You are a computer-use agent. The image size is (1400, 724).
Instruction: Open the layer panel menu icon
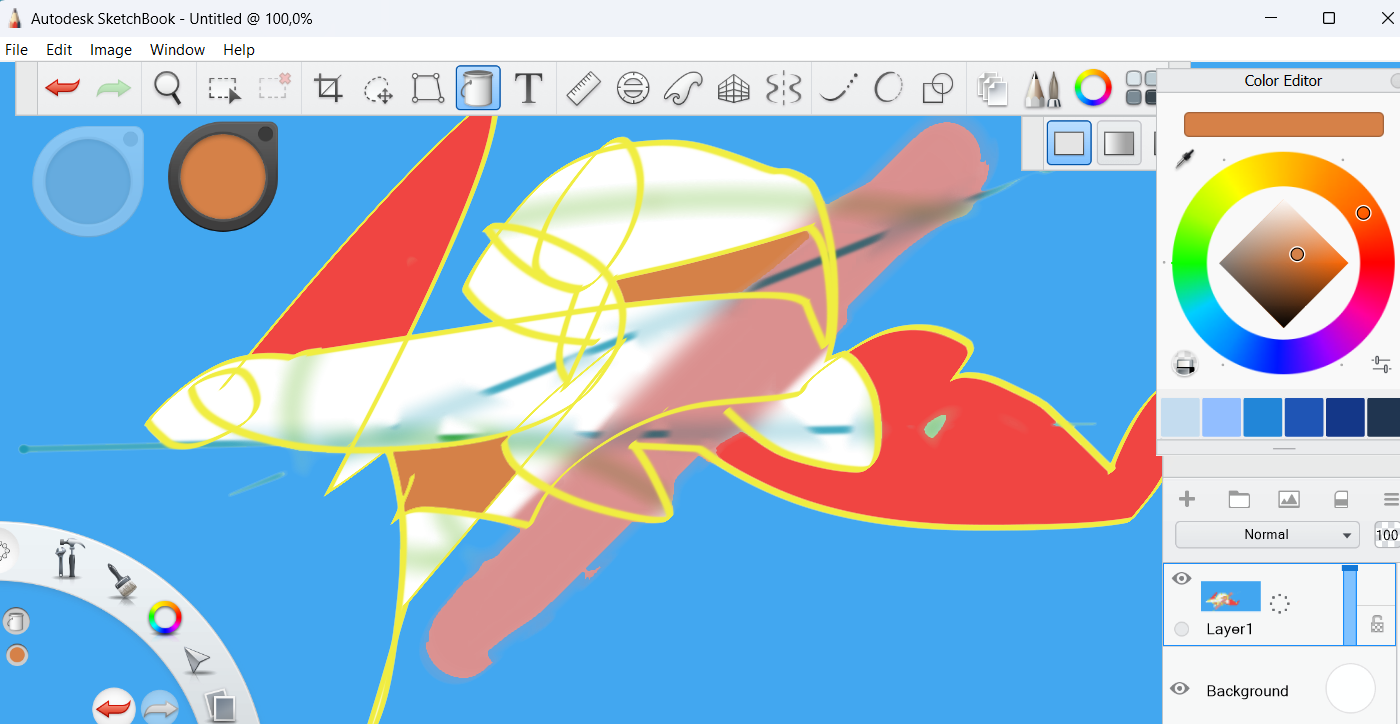click(x=1389, y=499)
